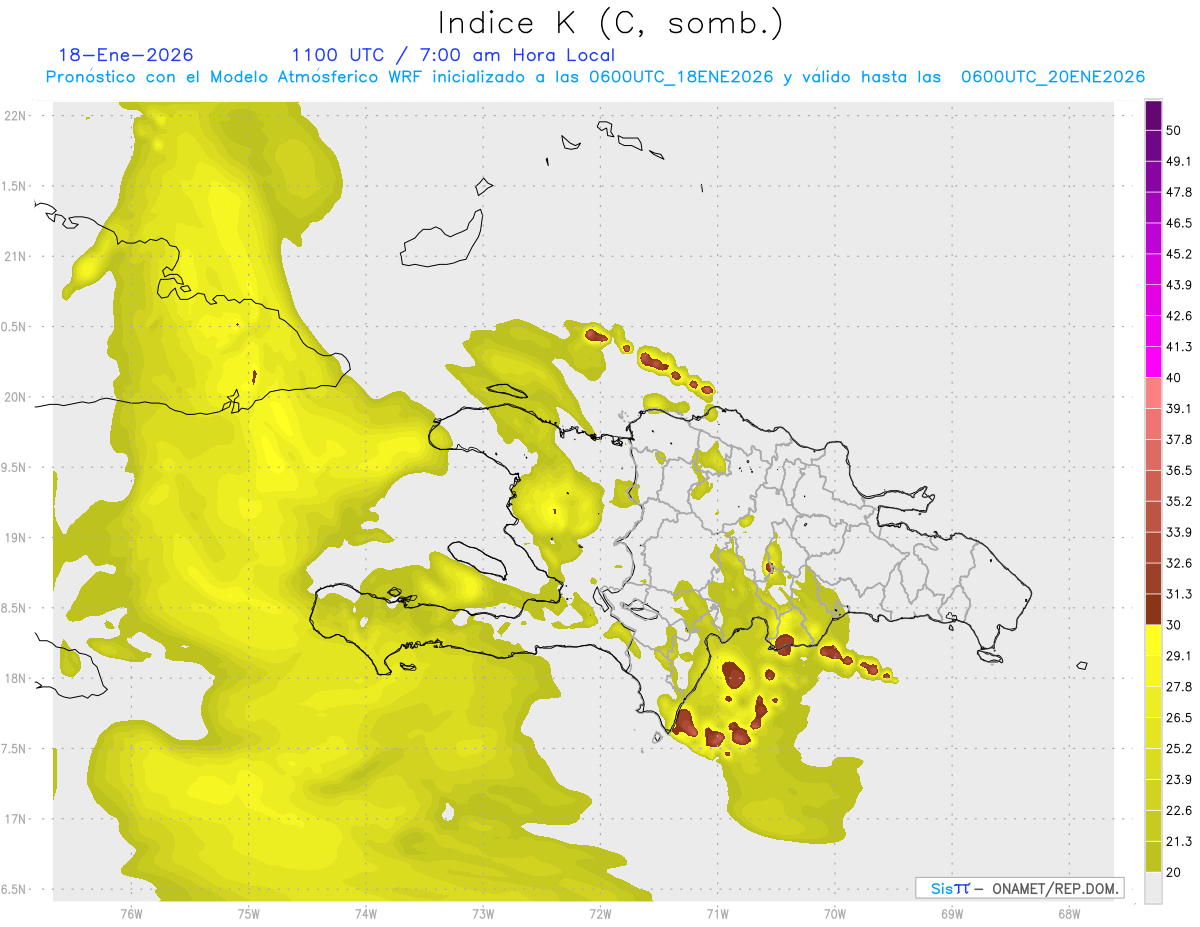Click the "SisTT - ONAMET/REP.DOM." label box
The image size is (1200, 927).
(x=1019, y=888)
